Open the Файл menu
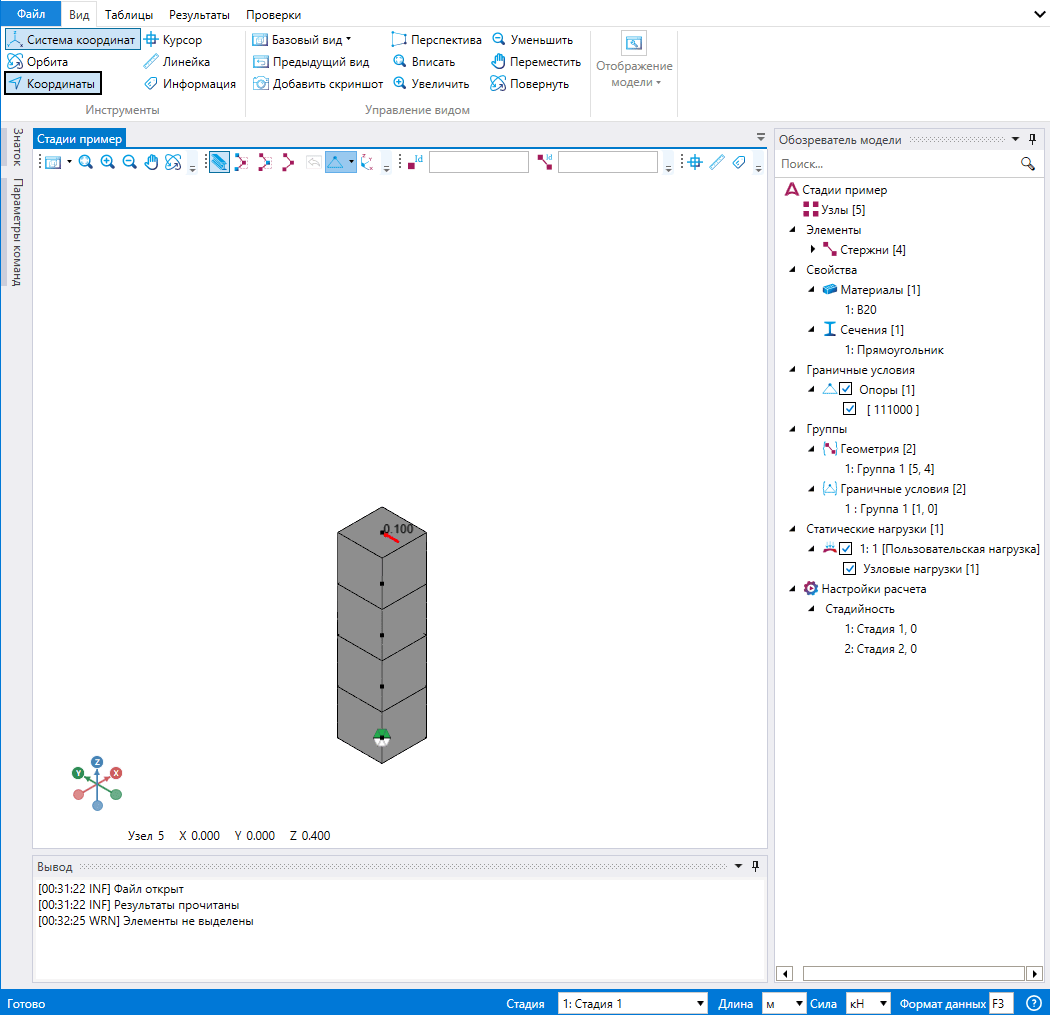1050x1015 pixels. [x=31, y=13]
